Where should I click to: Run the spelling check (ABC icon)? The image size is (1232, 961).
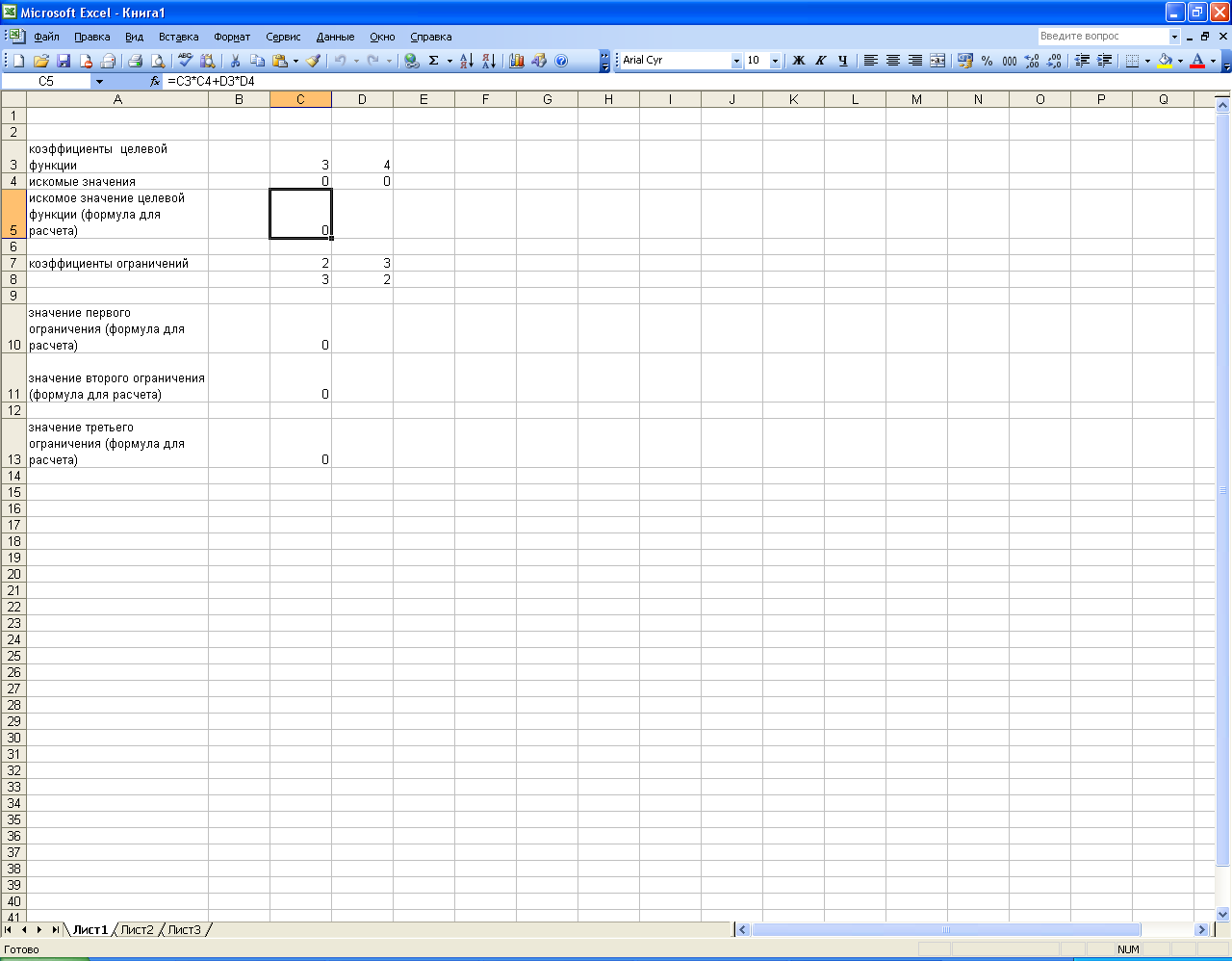click(186, 61)
